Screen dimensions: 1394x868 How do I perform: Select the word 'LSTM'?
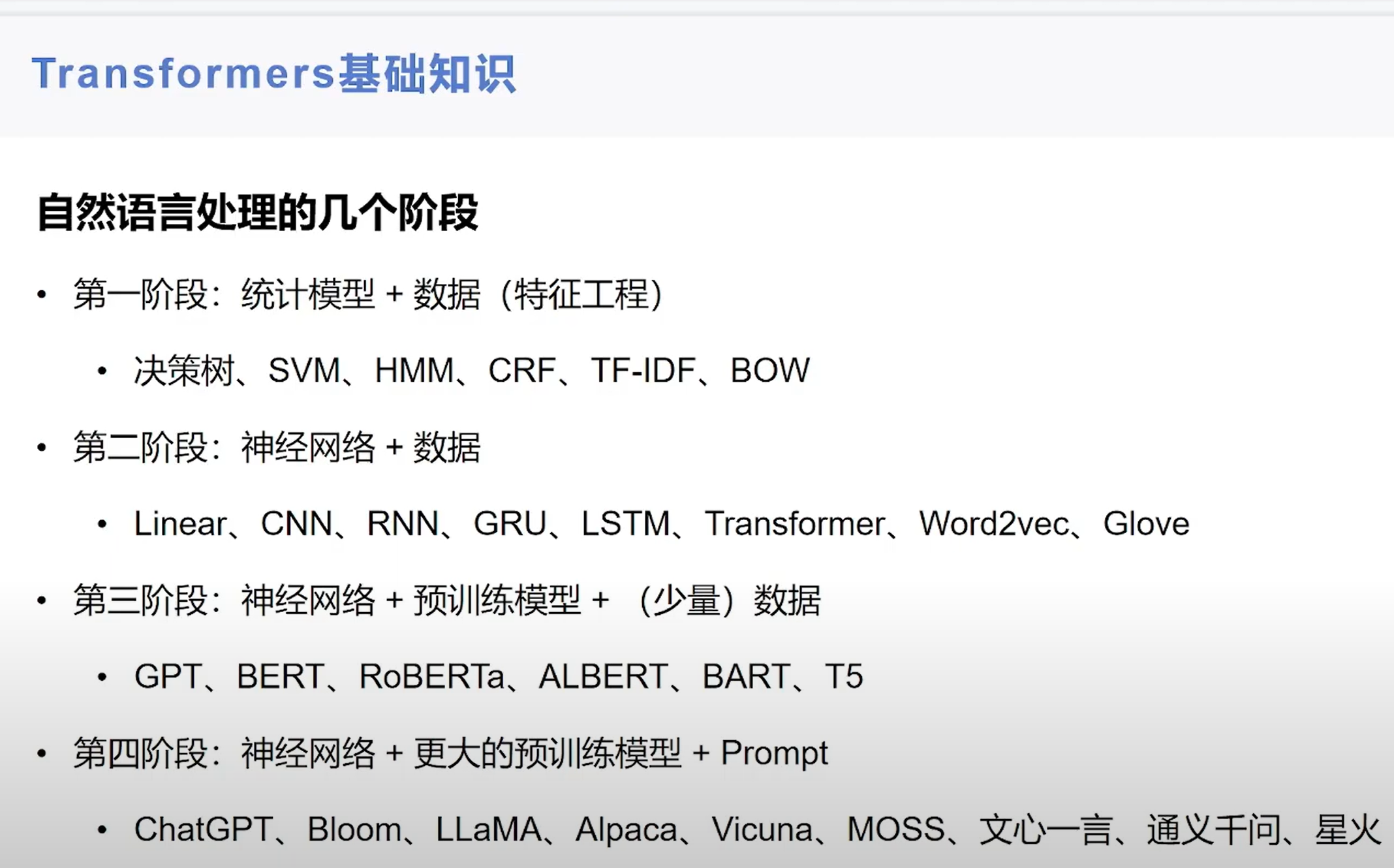pyautogui.click(x=626, y=523)
